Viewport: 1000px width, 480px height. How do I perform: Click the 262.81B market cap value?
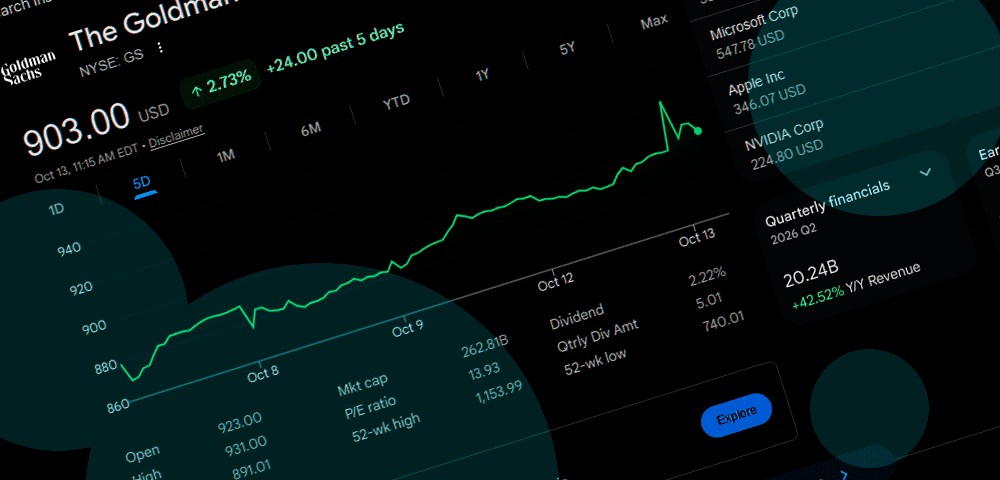tap(484, 346)
